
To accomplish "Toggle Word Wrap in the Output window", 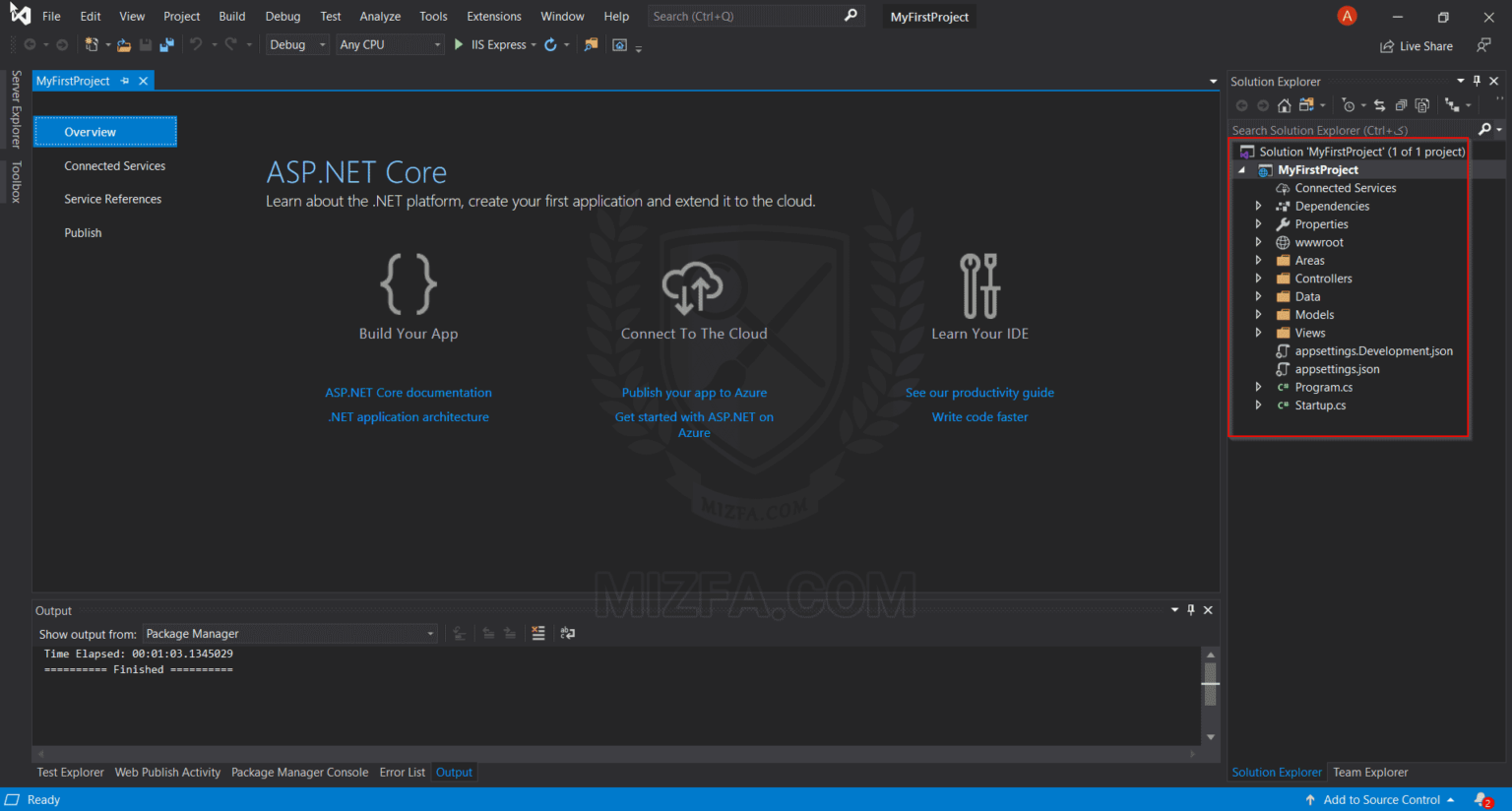I will point(567,633).
